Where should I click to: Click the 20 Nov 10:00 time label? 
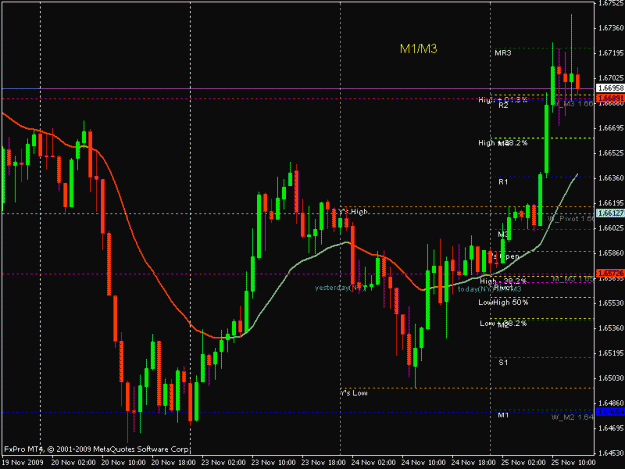[123, 462]
